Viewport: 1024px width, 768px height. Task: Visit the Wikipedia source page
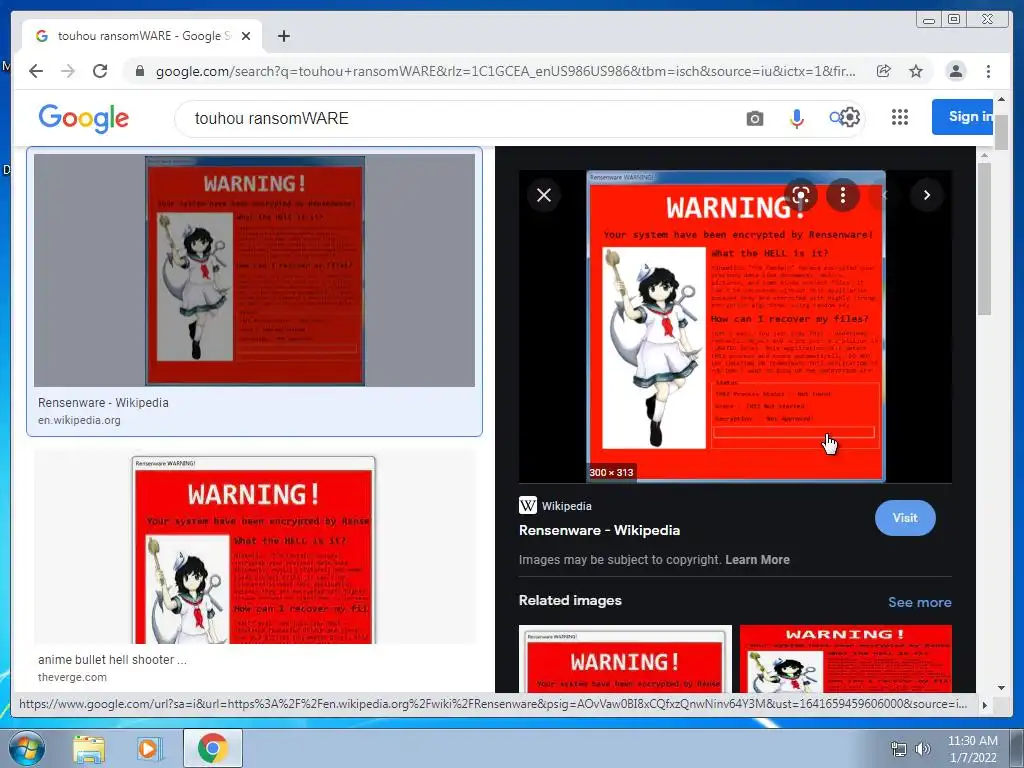pyautogui.click(x=905, y=518)
